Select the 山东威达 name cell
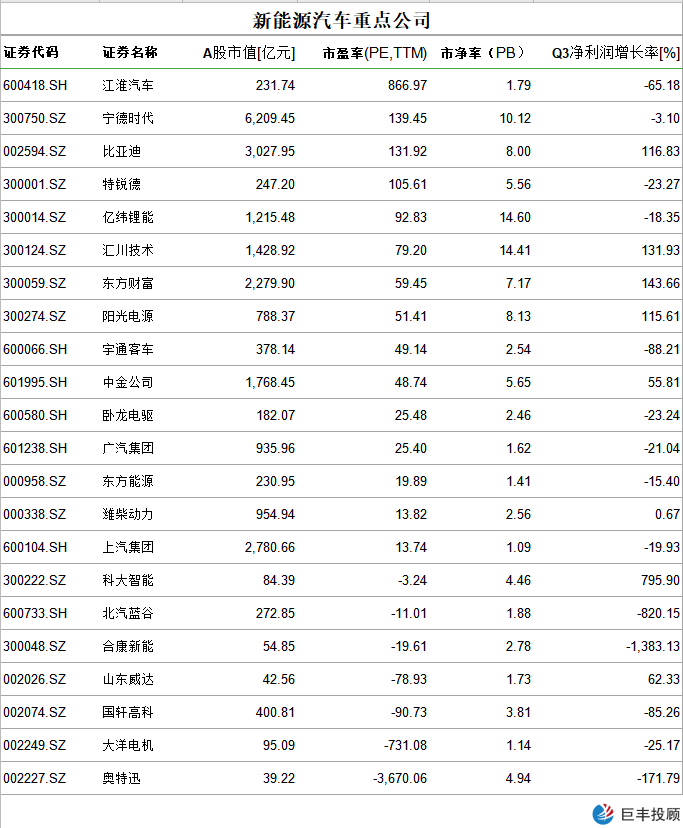Image resolution: width=683 pixels, height=828 pixels. click(x=128, y=680)
